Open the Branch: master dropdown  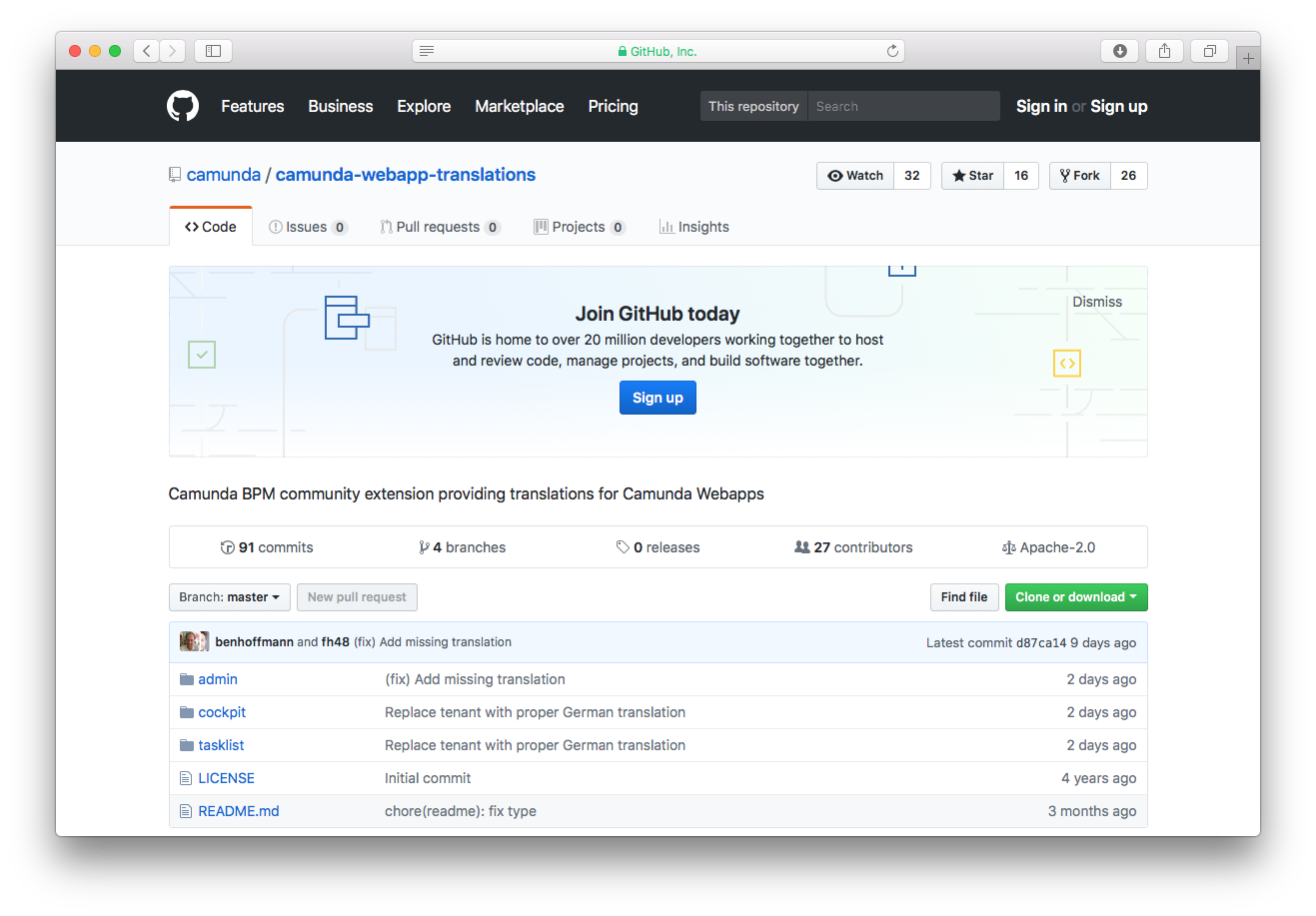[x=230, y=597]
